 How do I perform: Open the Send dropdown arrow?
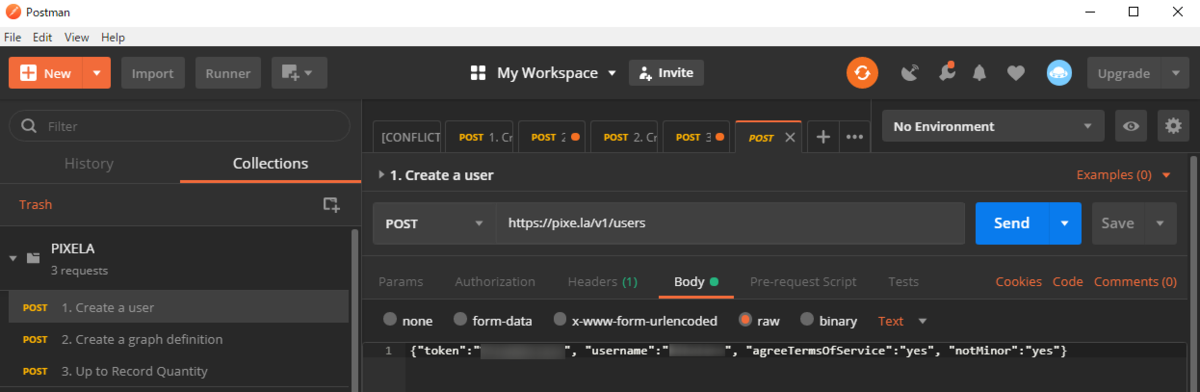tap(1065, 223)
